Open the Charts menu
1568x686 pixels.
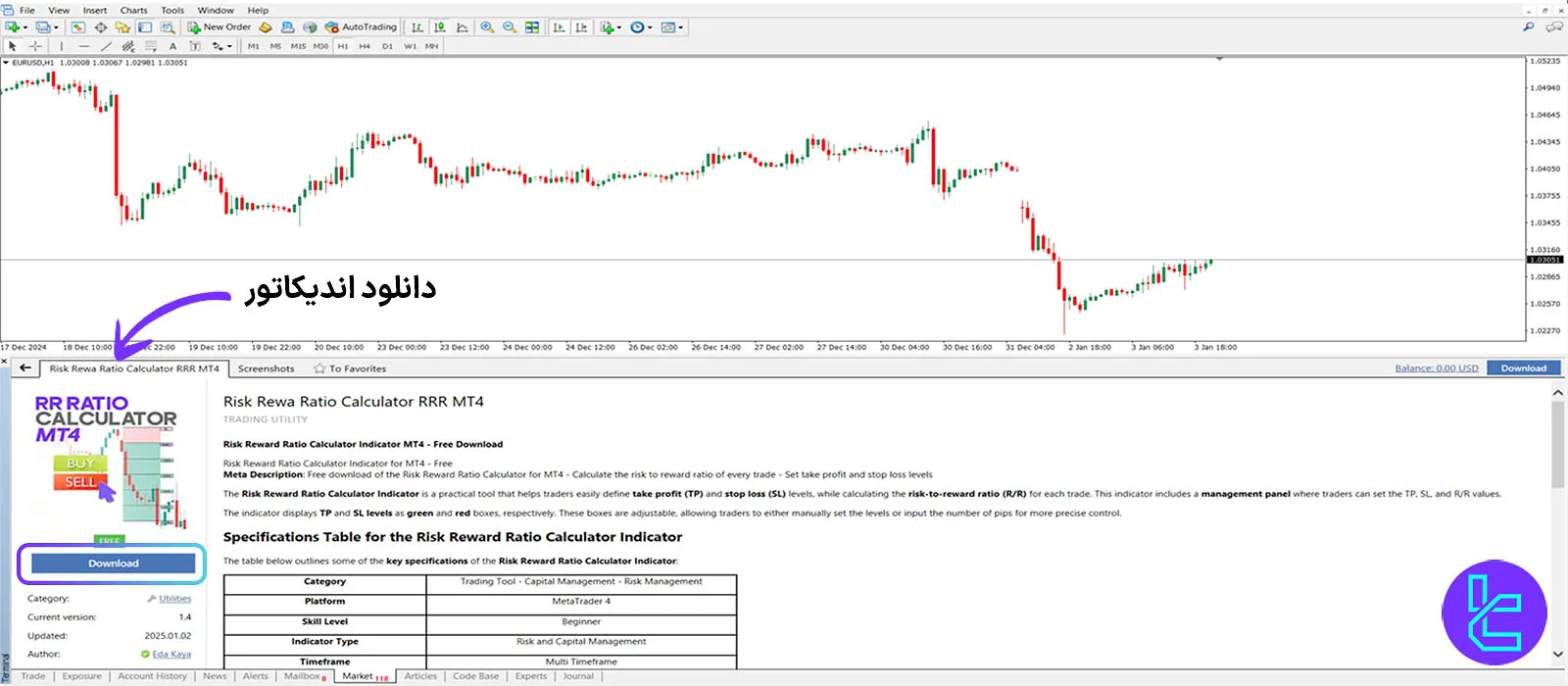(x=133, y=10)
